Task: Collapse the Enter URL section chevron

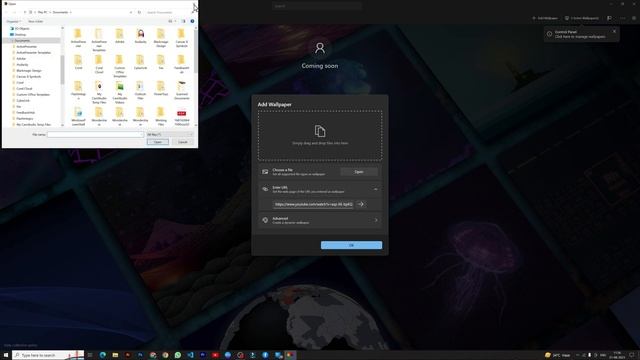Action: coord(376,189)
